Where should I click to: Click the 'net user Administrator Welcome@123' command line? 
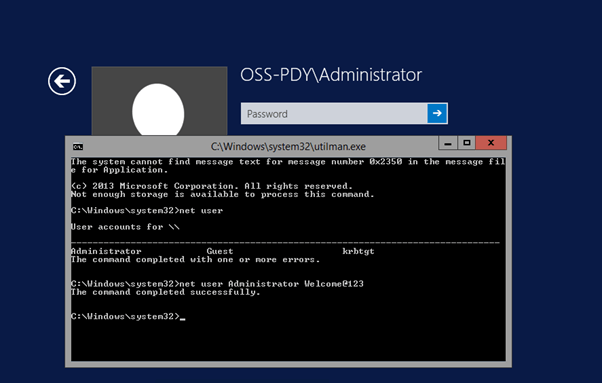pyautogui.click(x=217, y=284)
